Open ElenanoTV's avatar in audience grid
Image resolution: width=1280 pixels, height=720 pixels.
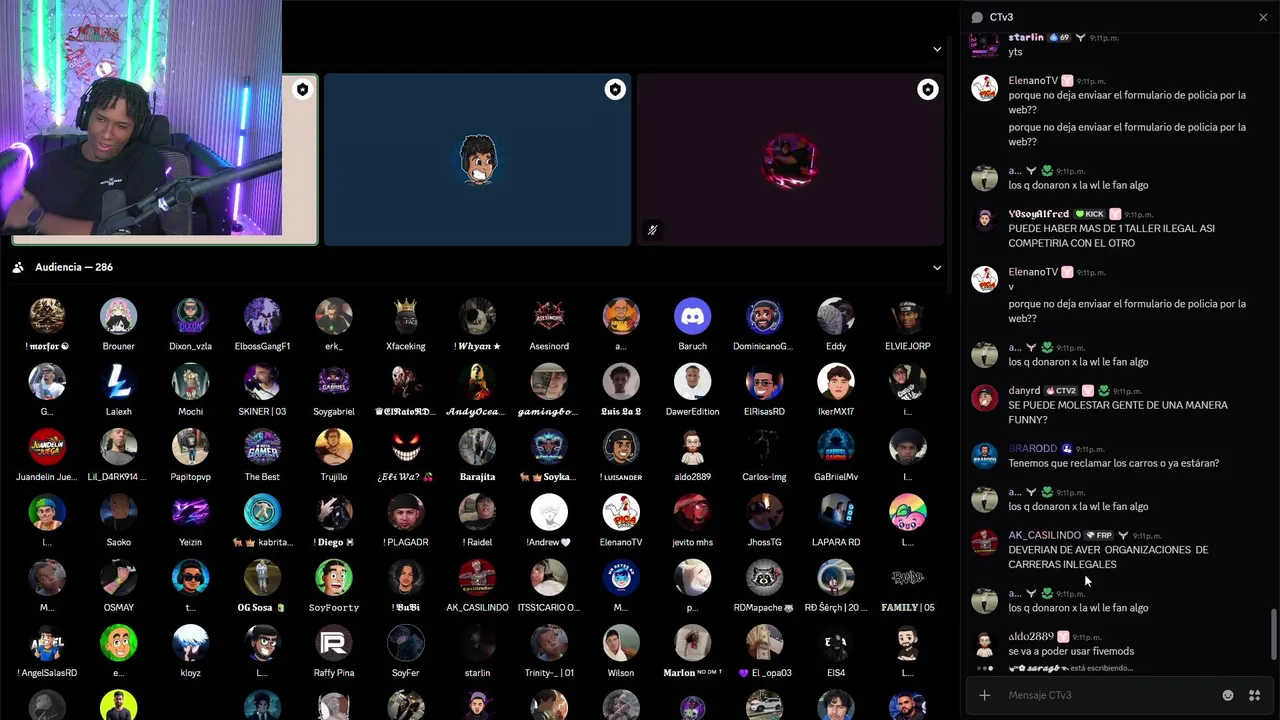621,512
